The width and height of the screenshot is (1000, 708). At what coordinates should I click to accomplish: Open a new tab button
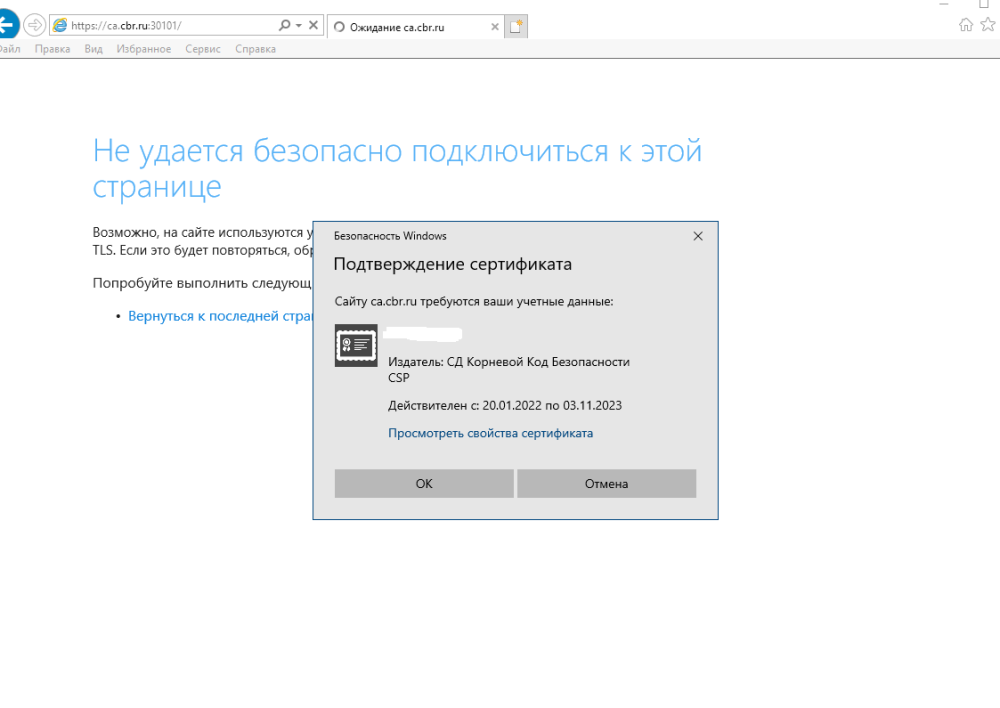516,27
